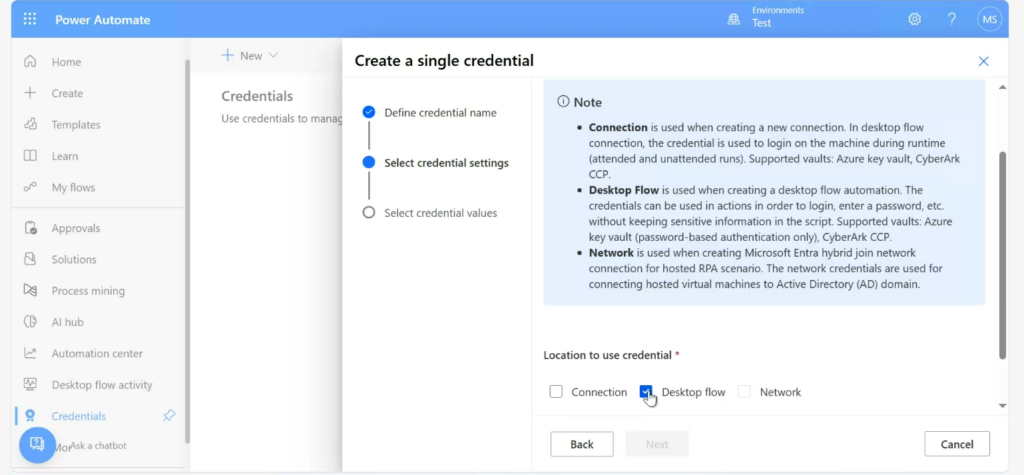Click the Power Automate title link
Image resolution: width=1024 pixels, height=475 pixels.
(103, 20)
